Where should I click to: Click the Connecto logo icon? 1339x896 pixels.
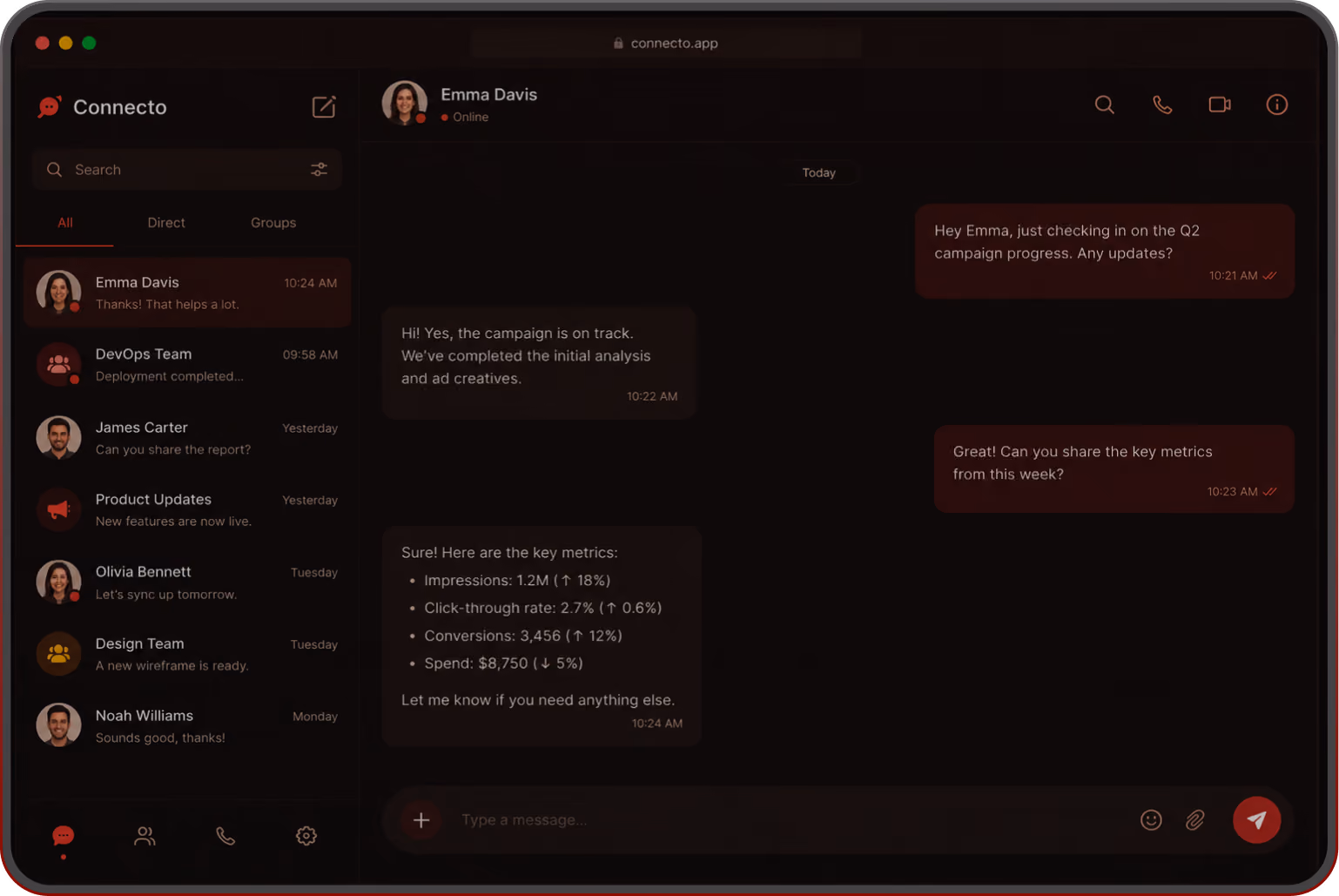50,106
